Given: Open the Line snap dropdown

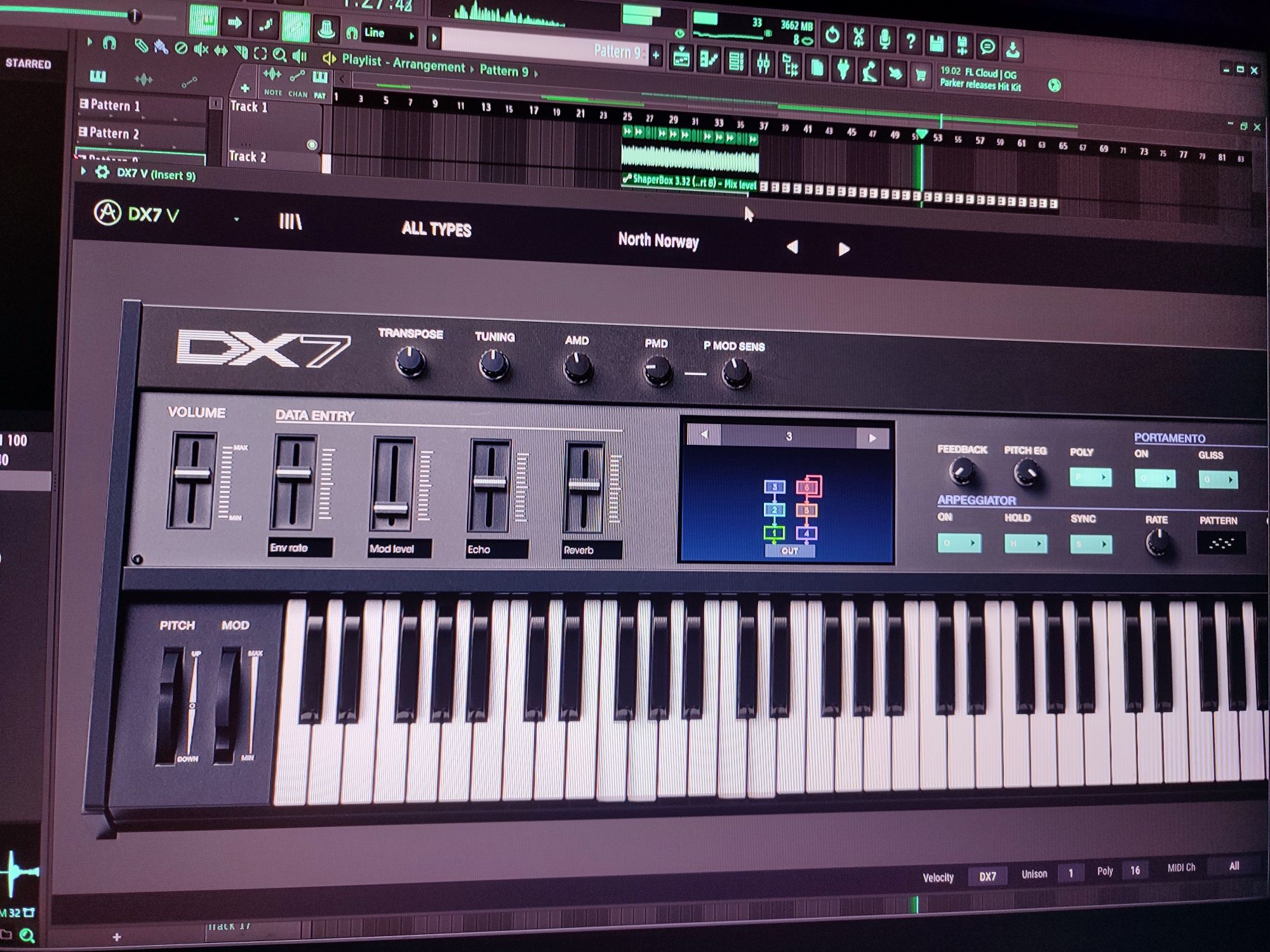Looking at the screenshot, I should (x=389, y=34).
